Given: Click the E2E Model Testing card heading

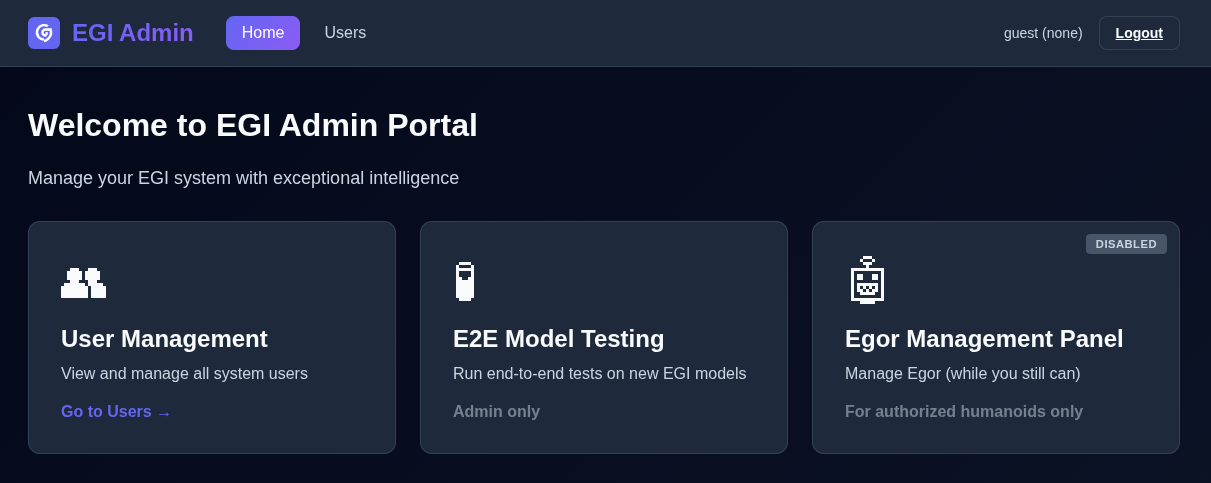Looking at the screenshot, I should [558, 339].
